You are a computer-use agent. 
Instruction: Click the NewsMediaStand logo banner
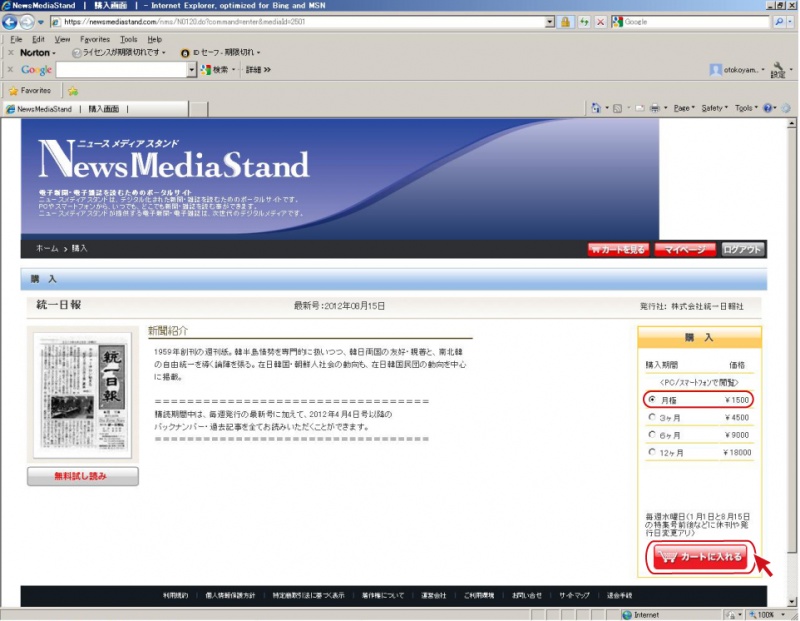[173, 160]
